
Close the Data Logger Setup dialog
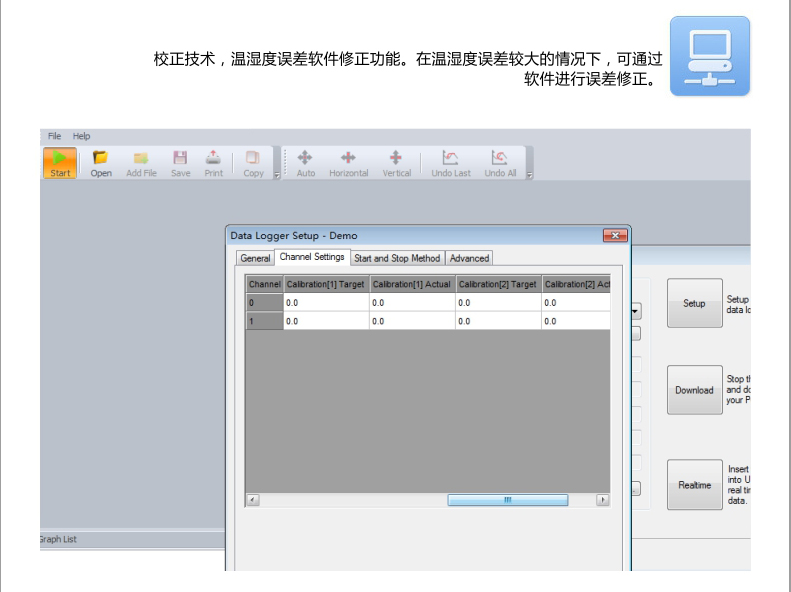click(x=615, y=235)
